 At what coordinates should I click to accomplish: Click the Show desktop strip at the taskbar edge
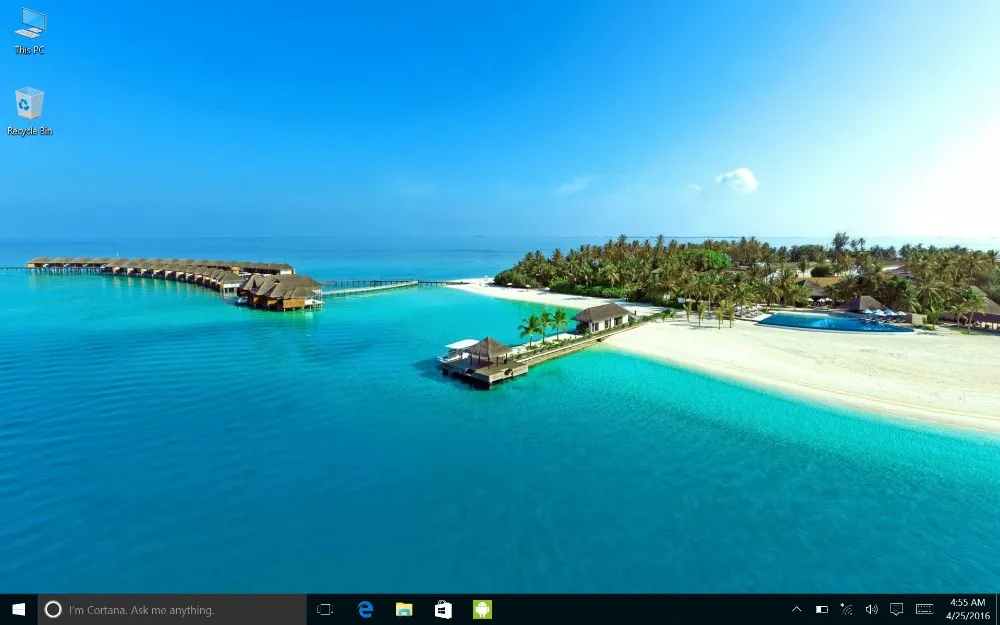tap(997, 610)
